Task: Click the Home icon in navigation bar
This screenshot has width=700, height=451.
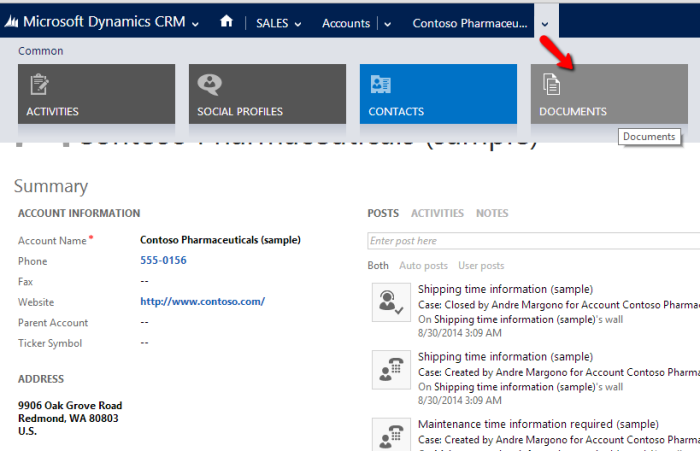Action: (x=227, y=21)
